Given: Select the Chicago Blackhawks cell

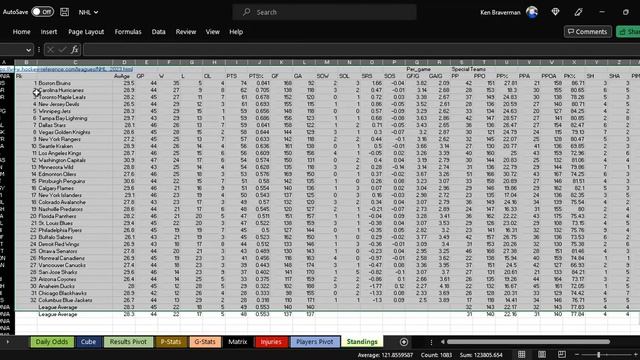Looking at the screenshot, I should click(x=75, y=293).
